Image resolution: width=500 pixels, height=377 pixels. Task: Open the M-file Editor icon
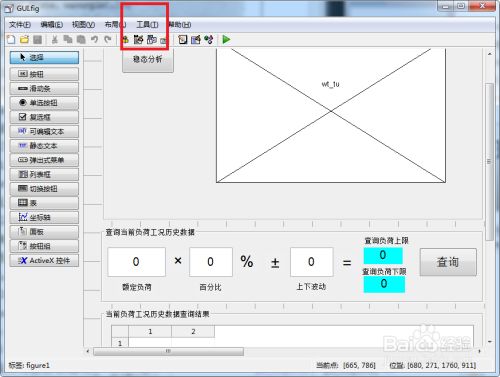182,40
